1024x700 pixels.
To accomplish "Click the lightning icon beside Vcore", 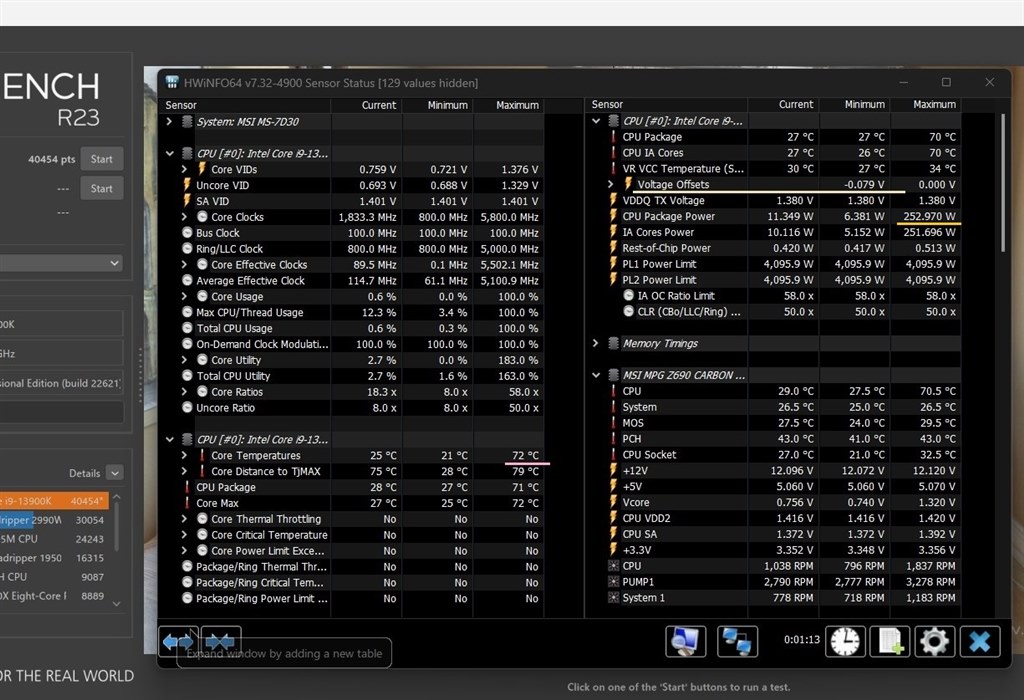I will (x=613, y=502).
